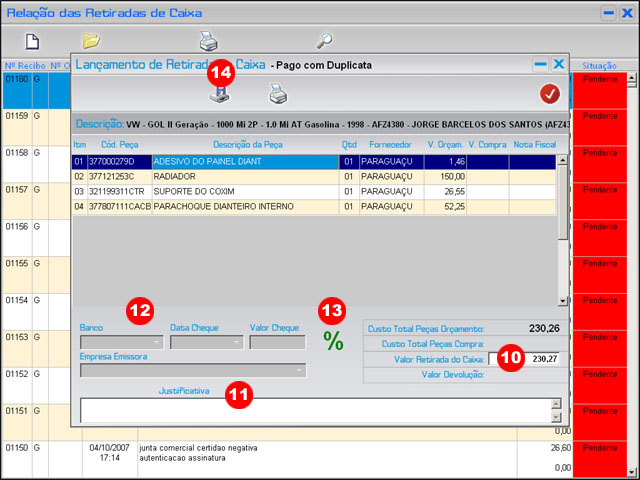
Task: Expand the Empresa Emissora combo box
Action: coord(299,370)
